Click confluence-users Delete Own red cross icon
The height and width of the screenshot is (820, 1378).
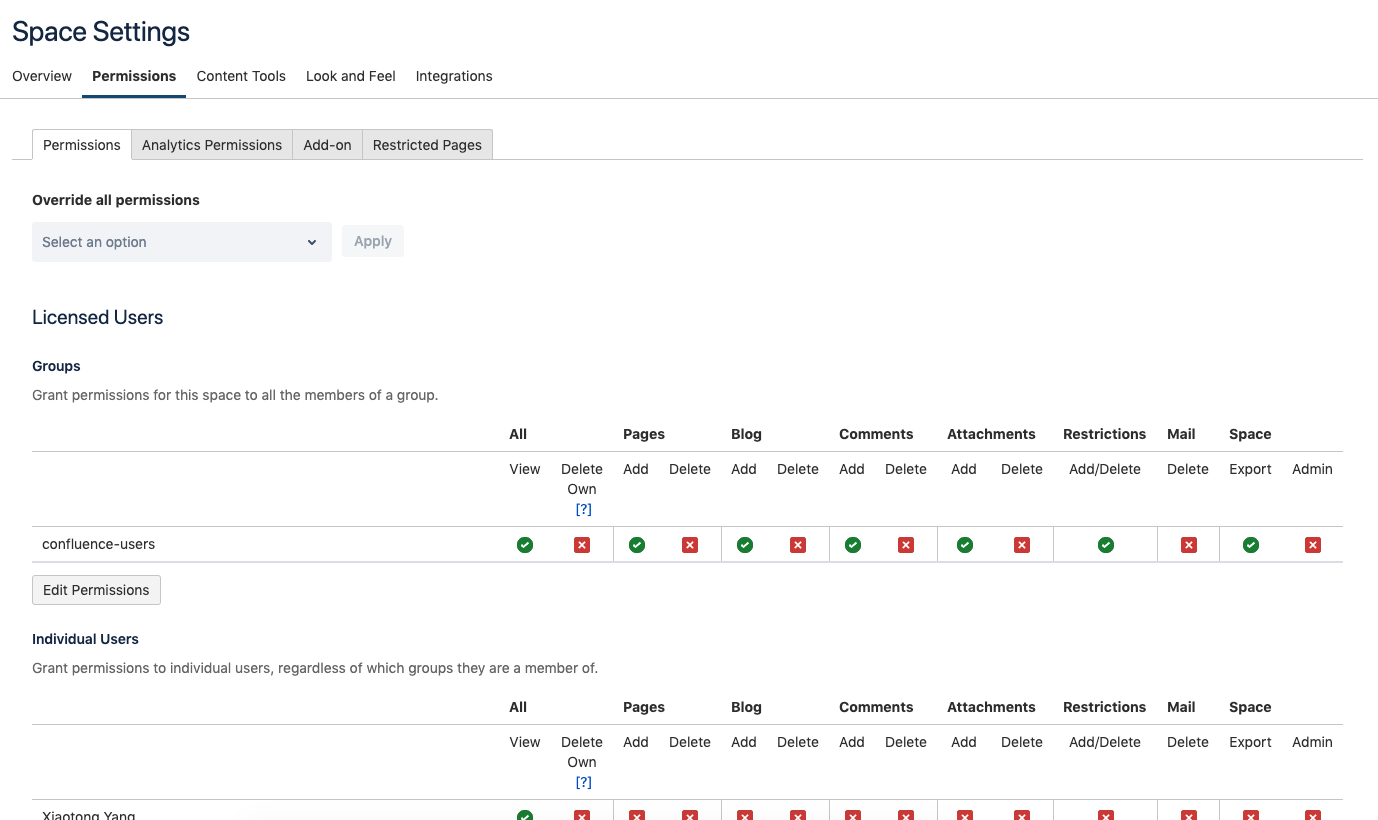[x=582, y=545]
